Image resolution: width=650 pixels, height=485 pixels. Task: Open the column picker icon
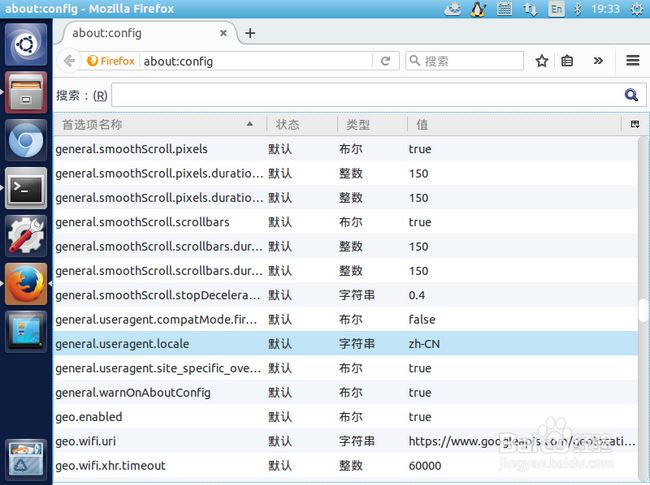coord(635,124)
